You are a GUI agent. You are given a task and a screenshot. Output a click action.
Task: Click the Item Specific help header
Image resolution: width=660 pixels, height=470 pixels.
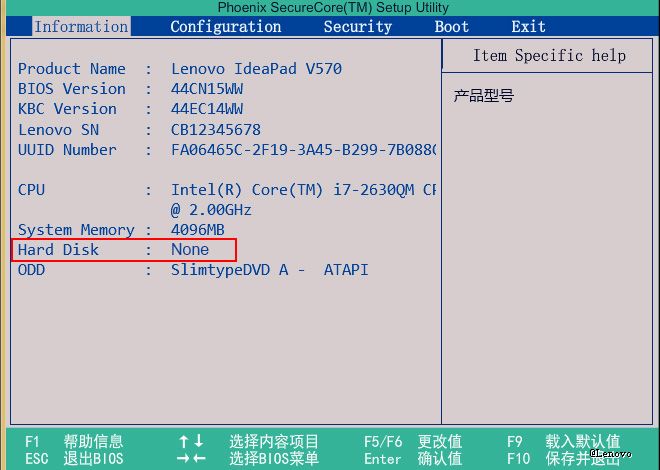[x=549, y=56]
